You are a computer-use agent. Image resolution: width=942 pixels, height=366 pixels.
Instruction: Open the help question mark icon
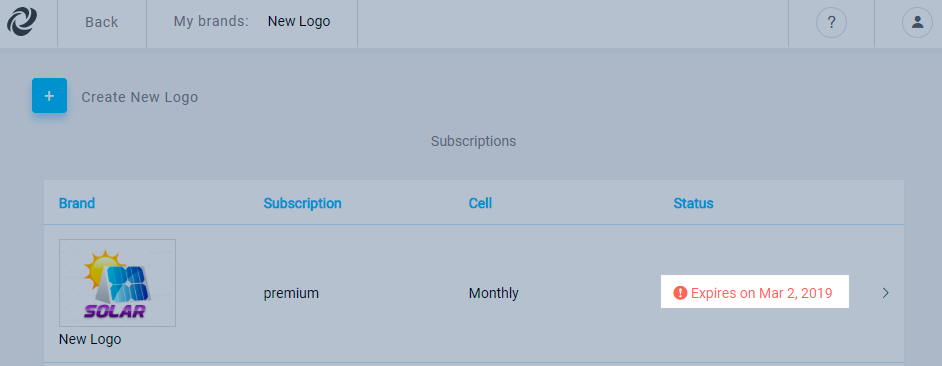[x=831, y=23]
